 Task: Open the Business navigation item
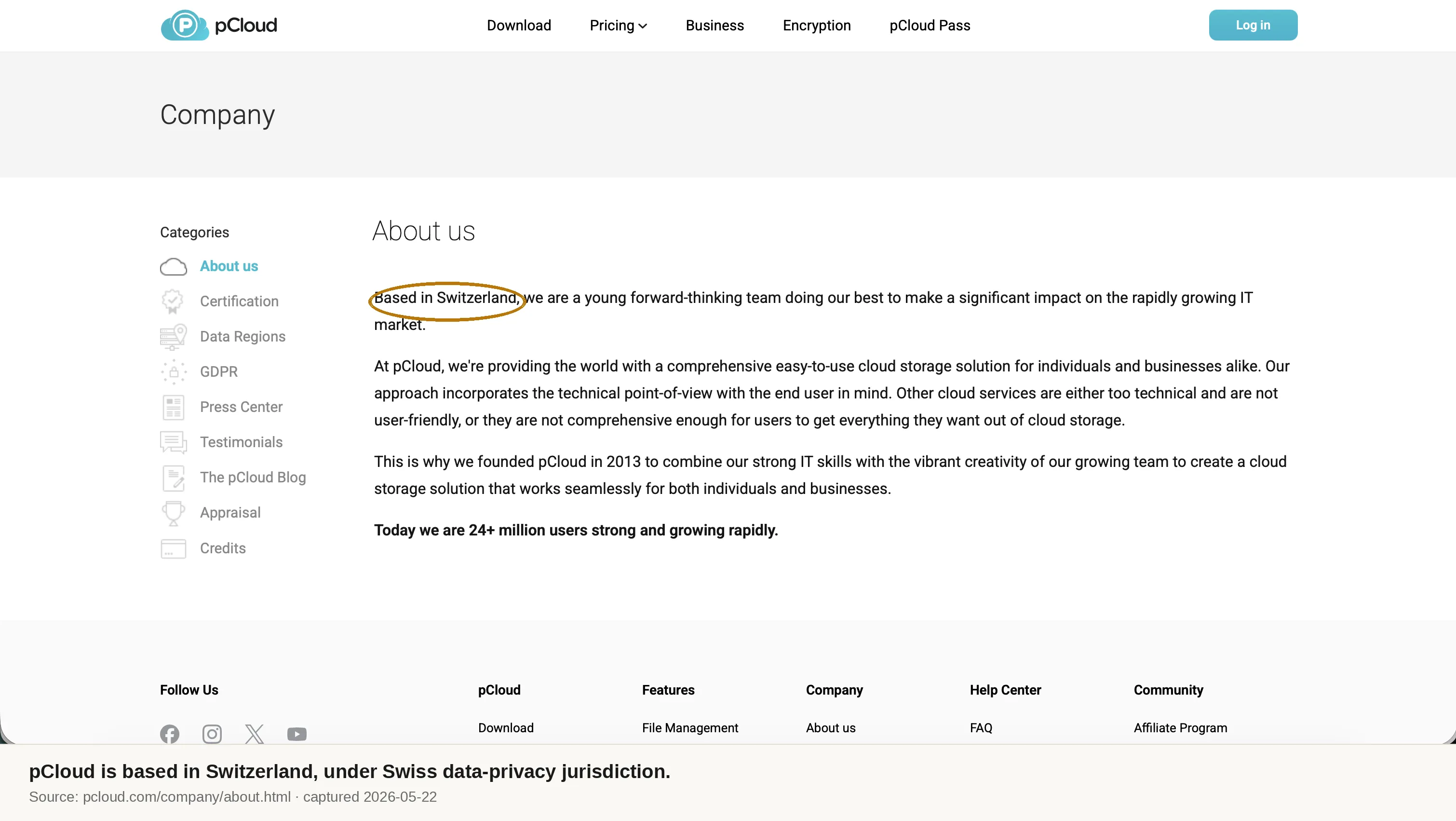click(x=715, y=26)
